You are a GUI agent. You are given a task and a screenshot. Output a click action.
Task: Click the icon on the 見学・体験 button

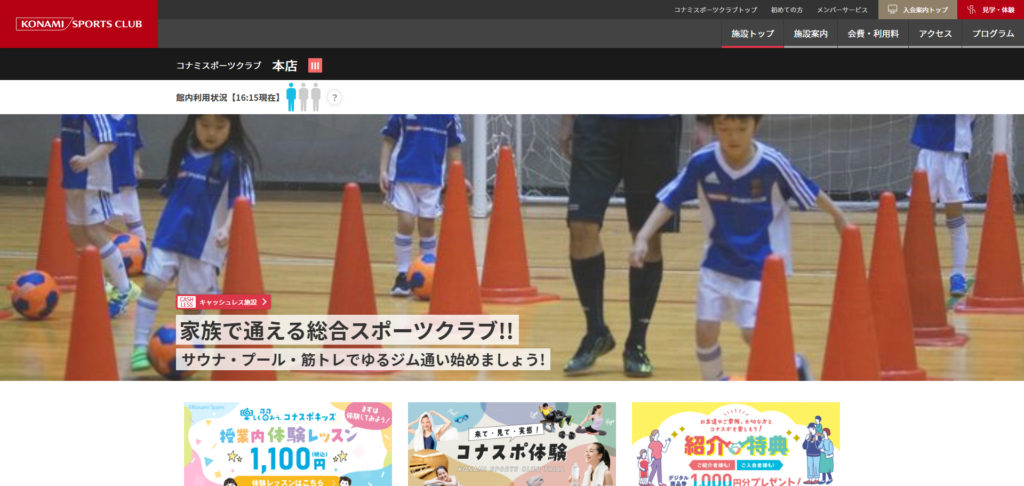tap(970, 10)
